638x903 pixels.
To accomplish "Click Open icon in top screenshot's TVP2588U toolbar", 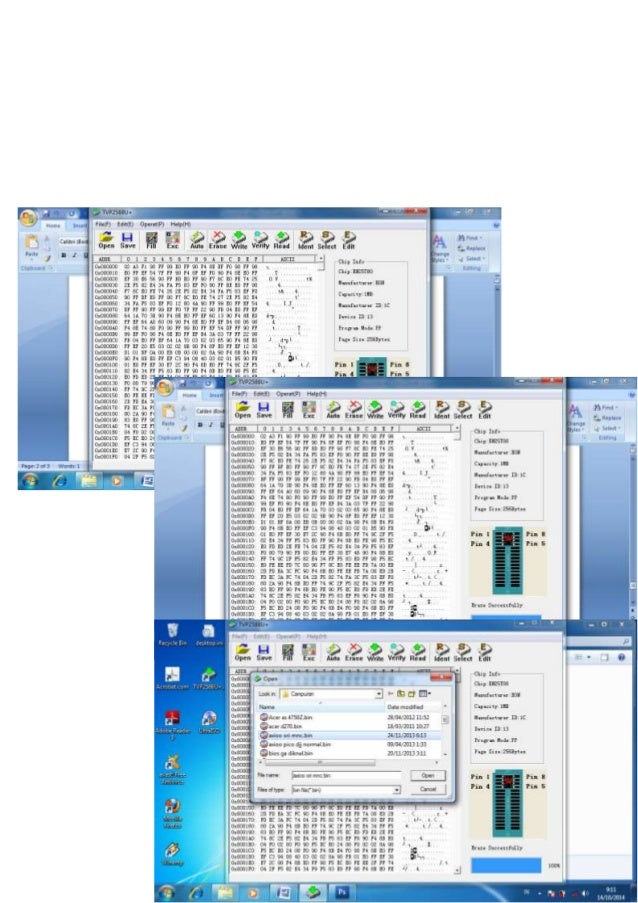I will point(107,240).
